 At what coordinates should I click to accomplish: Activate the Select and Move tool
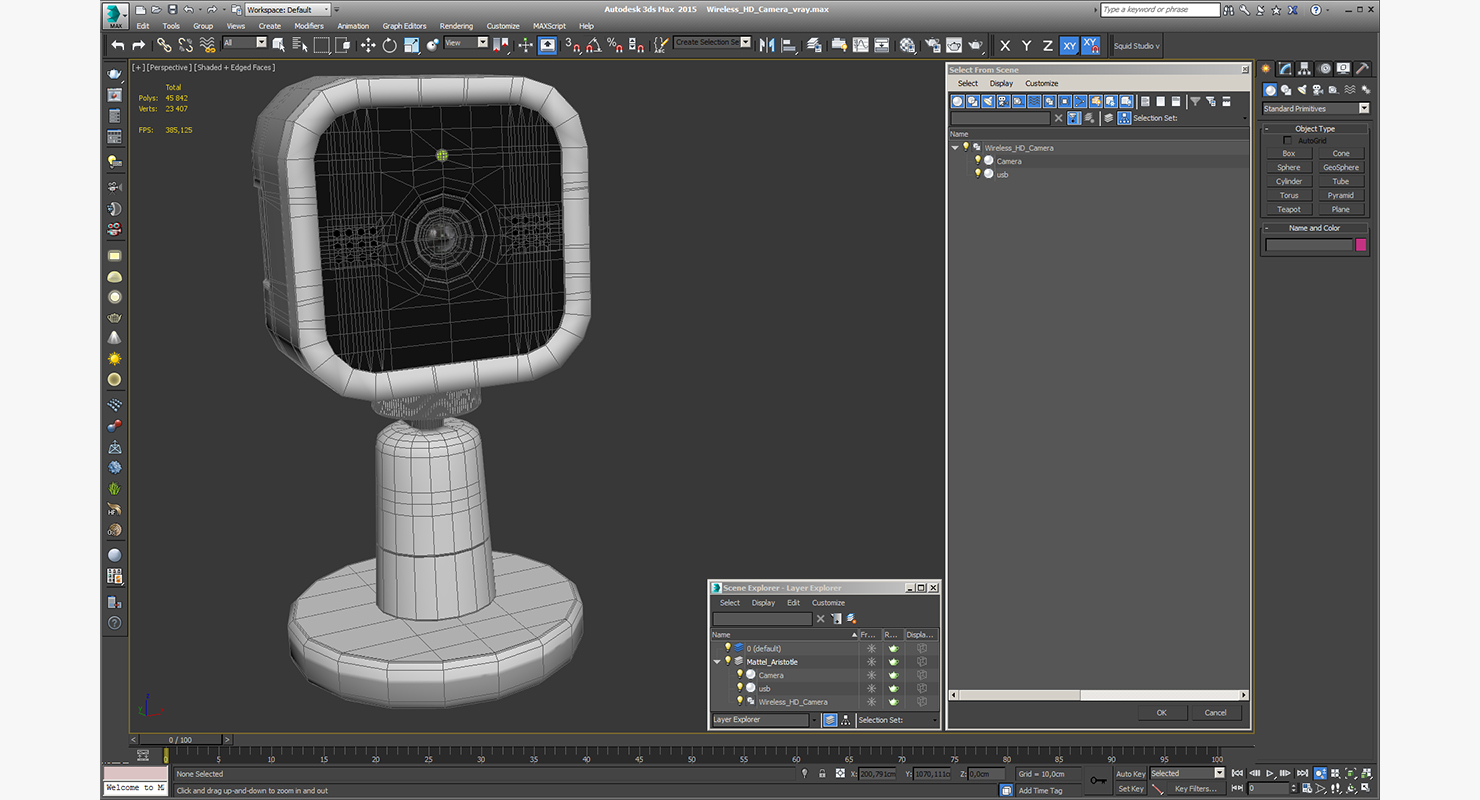pyautogui.click(x=367, y=45)
